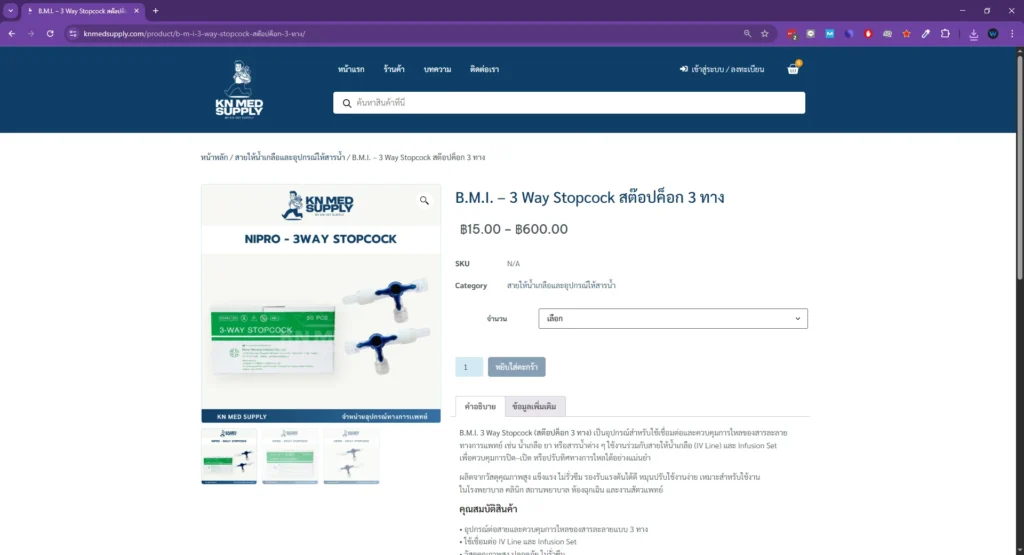
Task: Open the red extension with badge 2
Action: 792,34
